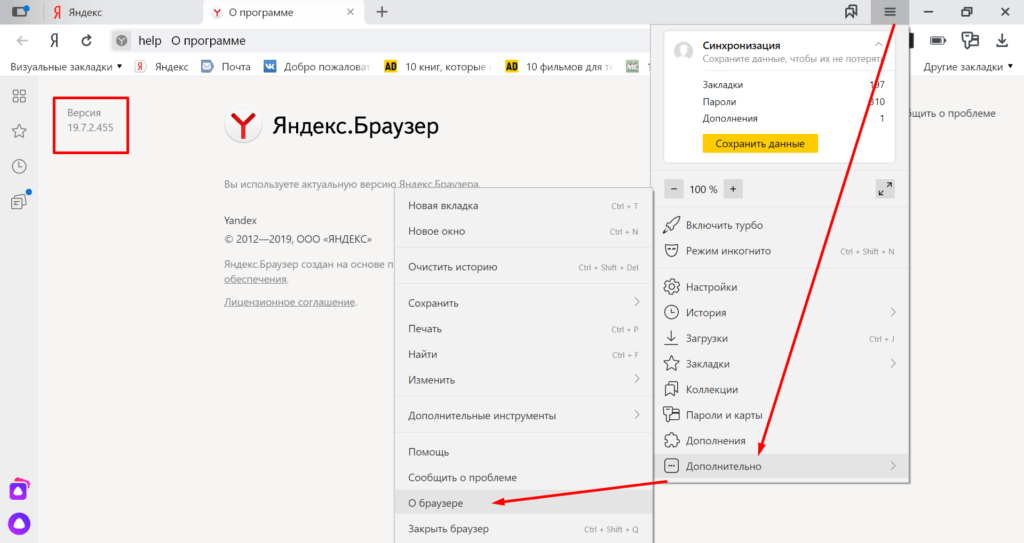The image size is (1024, 543).
Task: Increase zoom with plus button
Action: 733,189
